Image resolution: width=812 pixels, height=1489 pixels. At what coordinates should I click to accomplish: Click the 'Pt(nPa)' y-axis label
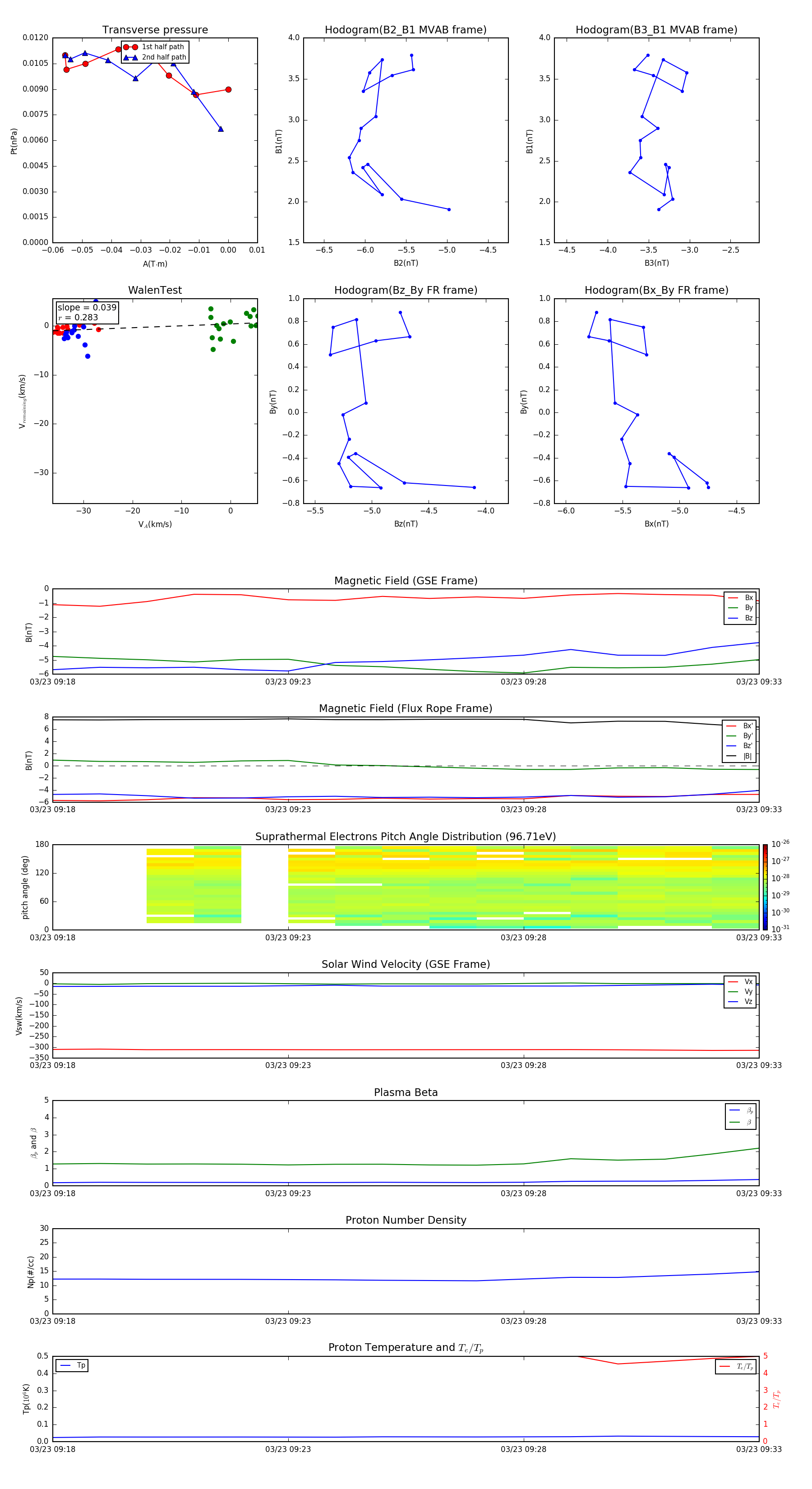[14, 141]
